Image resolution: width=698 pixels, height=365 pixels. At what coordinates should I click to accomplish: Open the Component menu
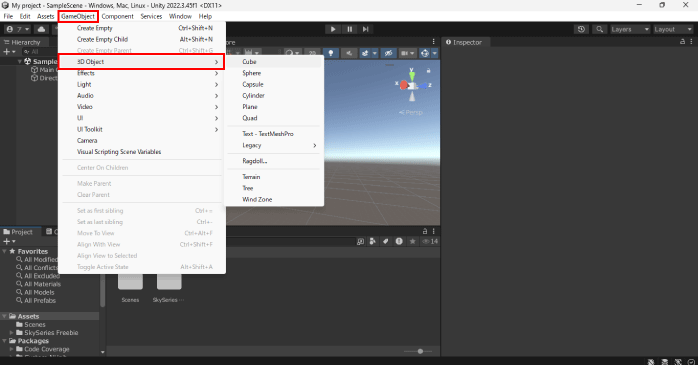[118, 16]
